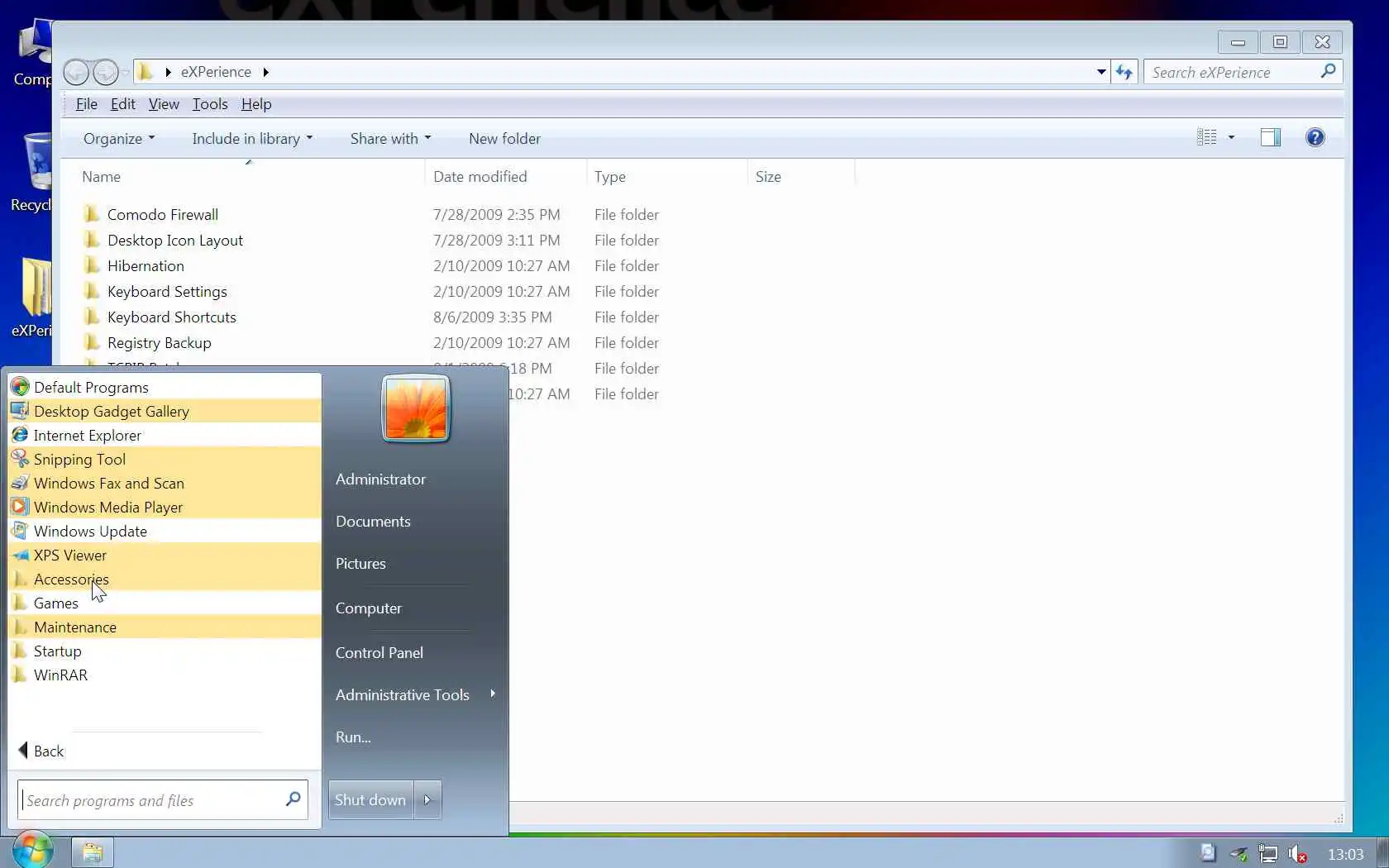Change the view with the view icon
Viewport: 1389px width, 868px height.
click(x=1207, y=137)
